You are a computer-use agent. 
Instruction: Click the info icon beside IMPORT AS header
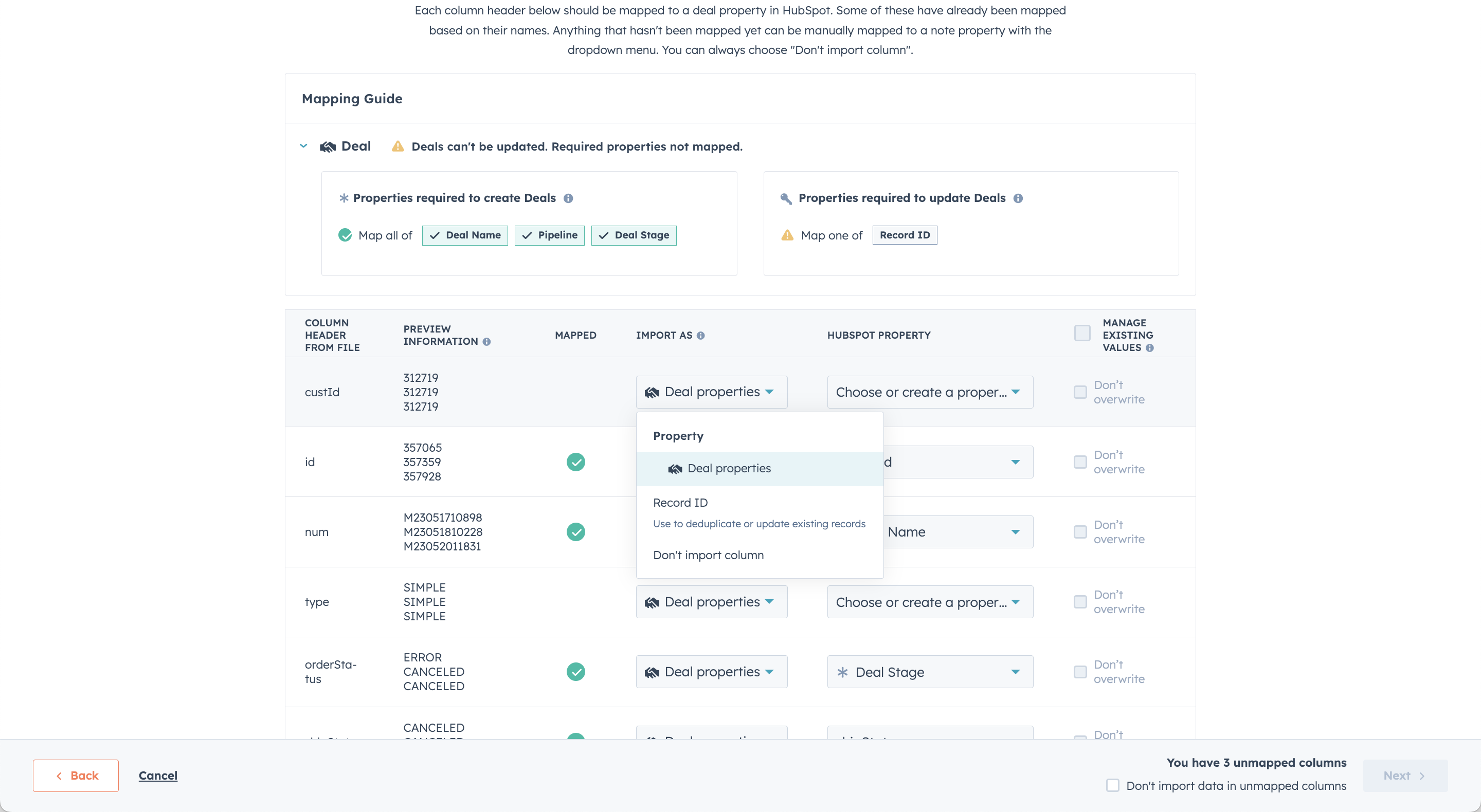click(x=701, y=336)
